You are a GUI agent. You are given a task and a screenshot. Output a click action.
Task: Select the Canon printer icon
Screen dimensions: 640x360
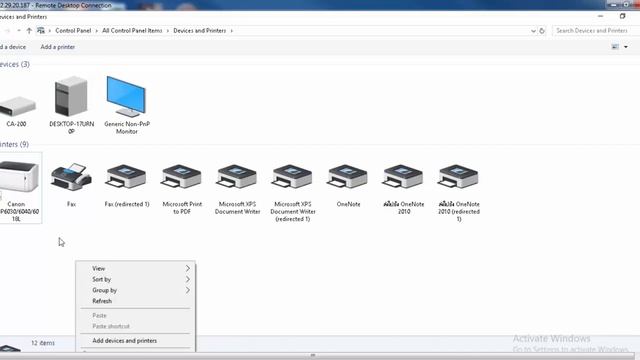pos(19,176)
